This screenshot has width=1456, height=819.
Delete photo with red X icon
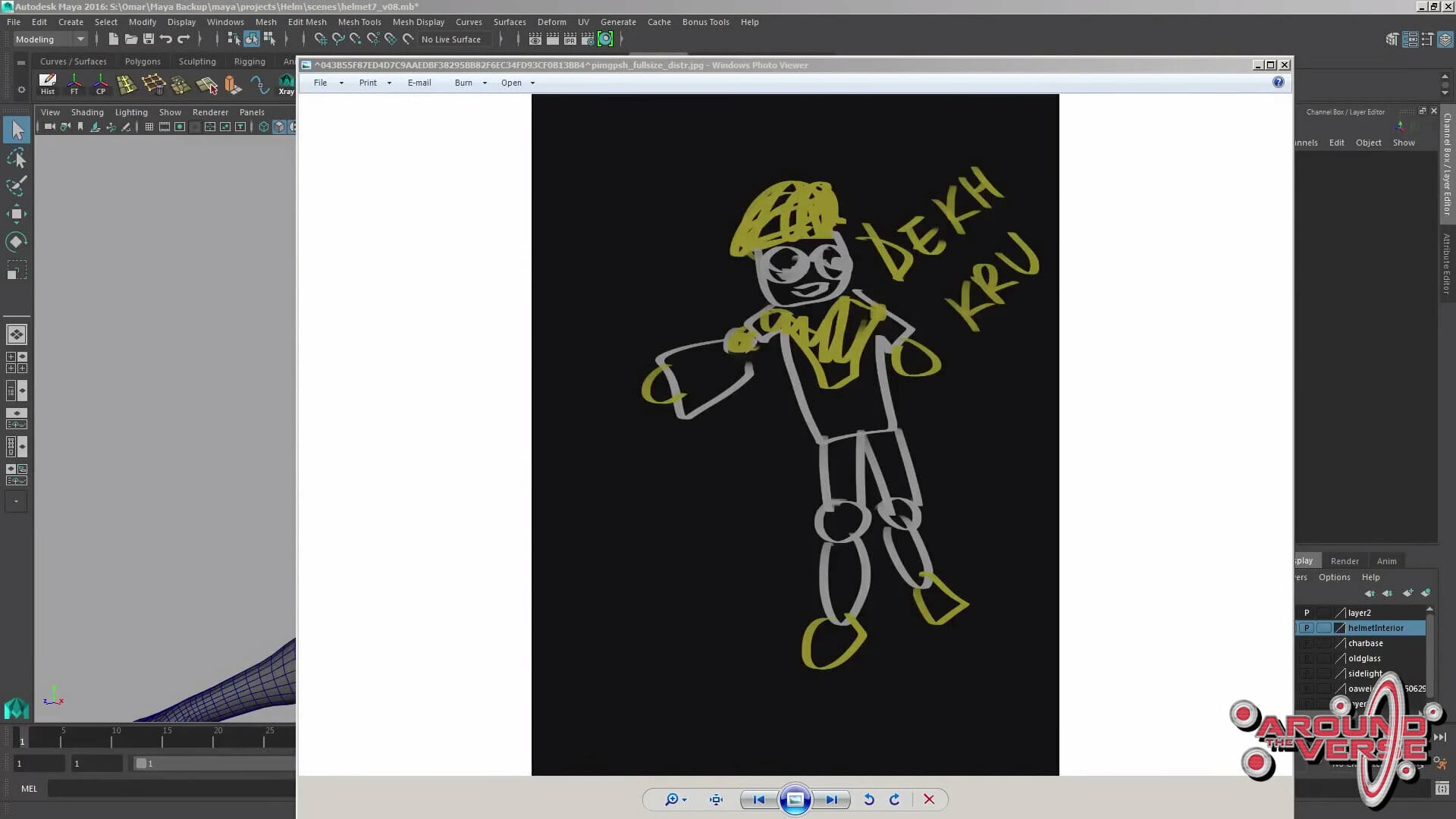coord(929,799)
